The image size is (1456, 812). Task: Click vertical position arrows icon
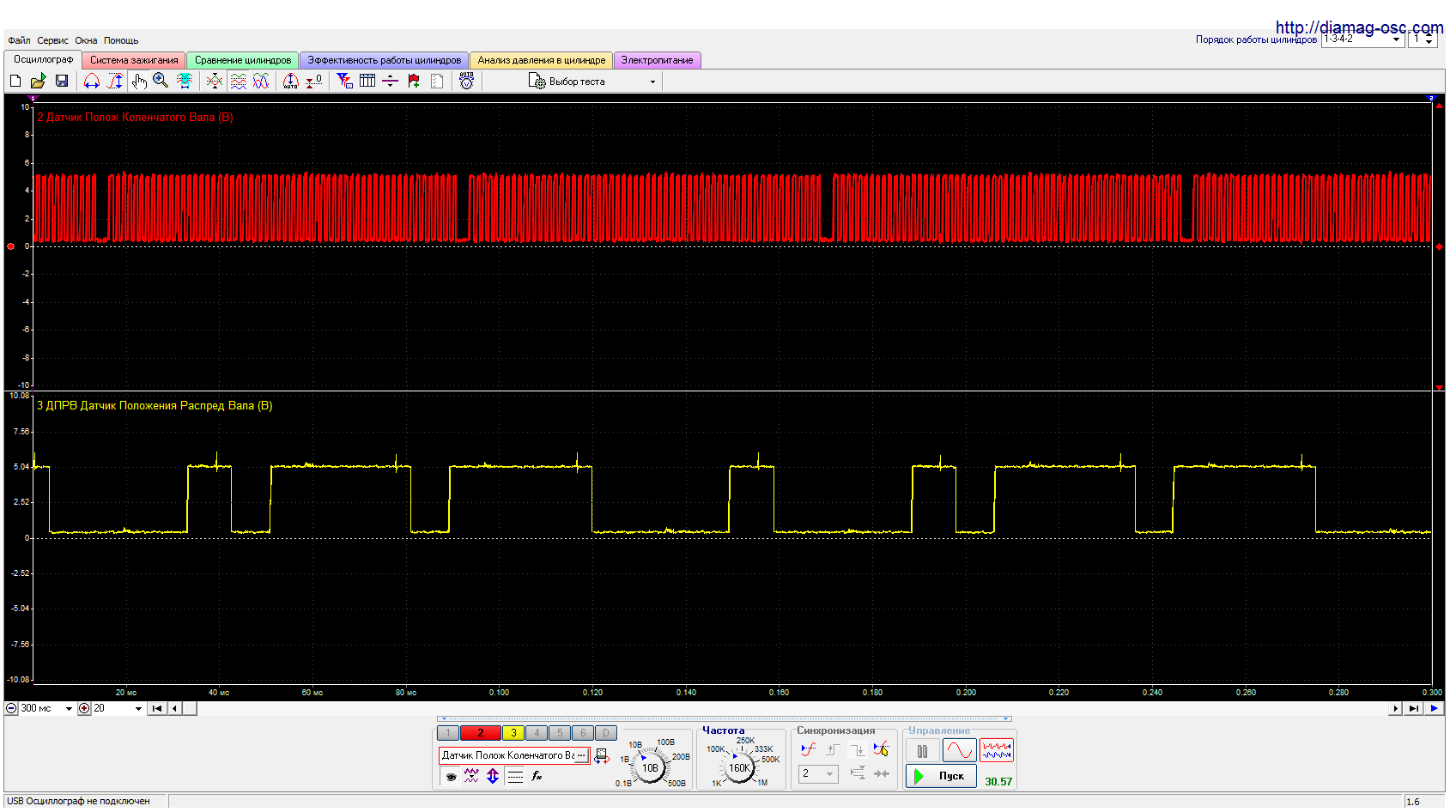pos(493,776)
